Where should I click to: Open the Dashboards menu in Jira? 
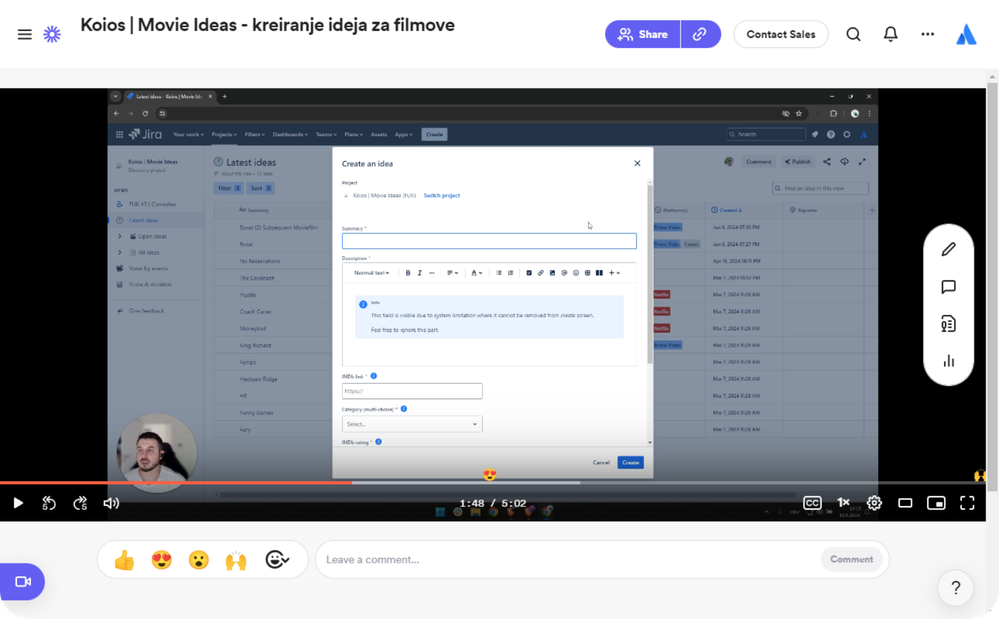pos(290,134)
